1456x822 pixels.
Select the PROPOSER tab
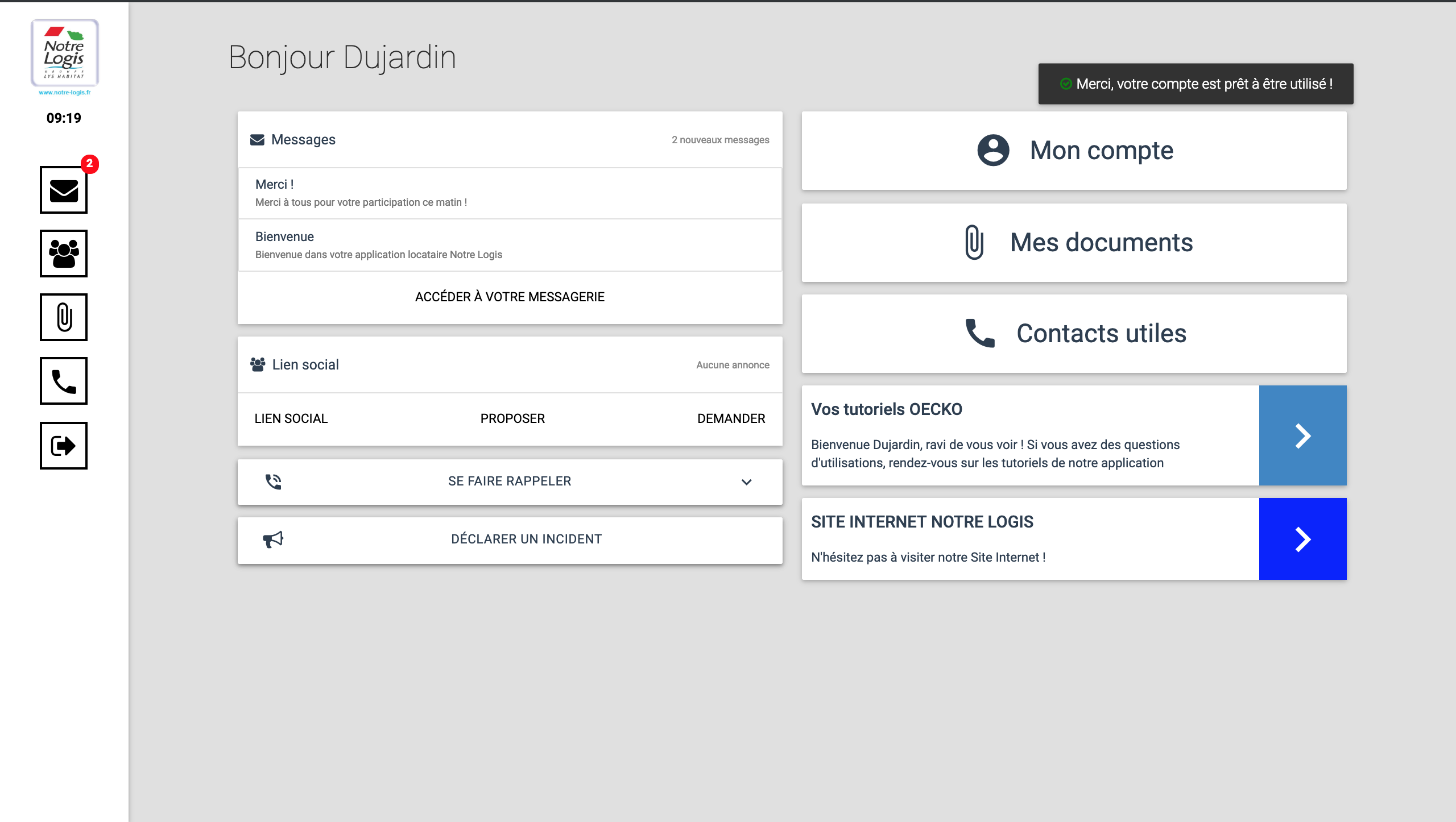(x=512, y=419)
